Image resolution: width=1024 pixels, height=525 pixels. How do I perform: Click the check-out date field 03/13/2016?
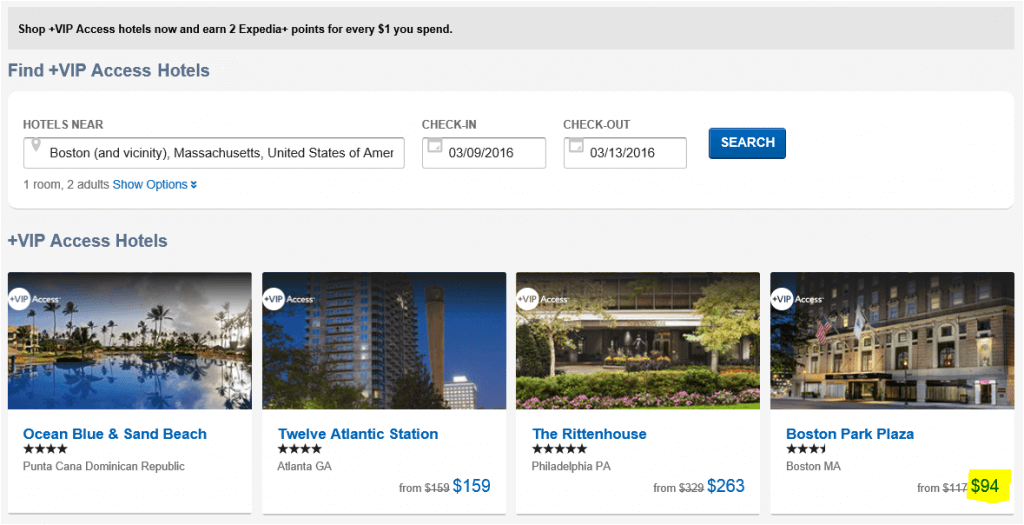point(625,153)
